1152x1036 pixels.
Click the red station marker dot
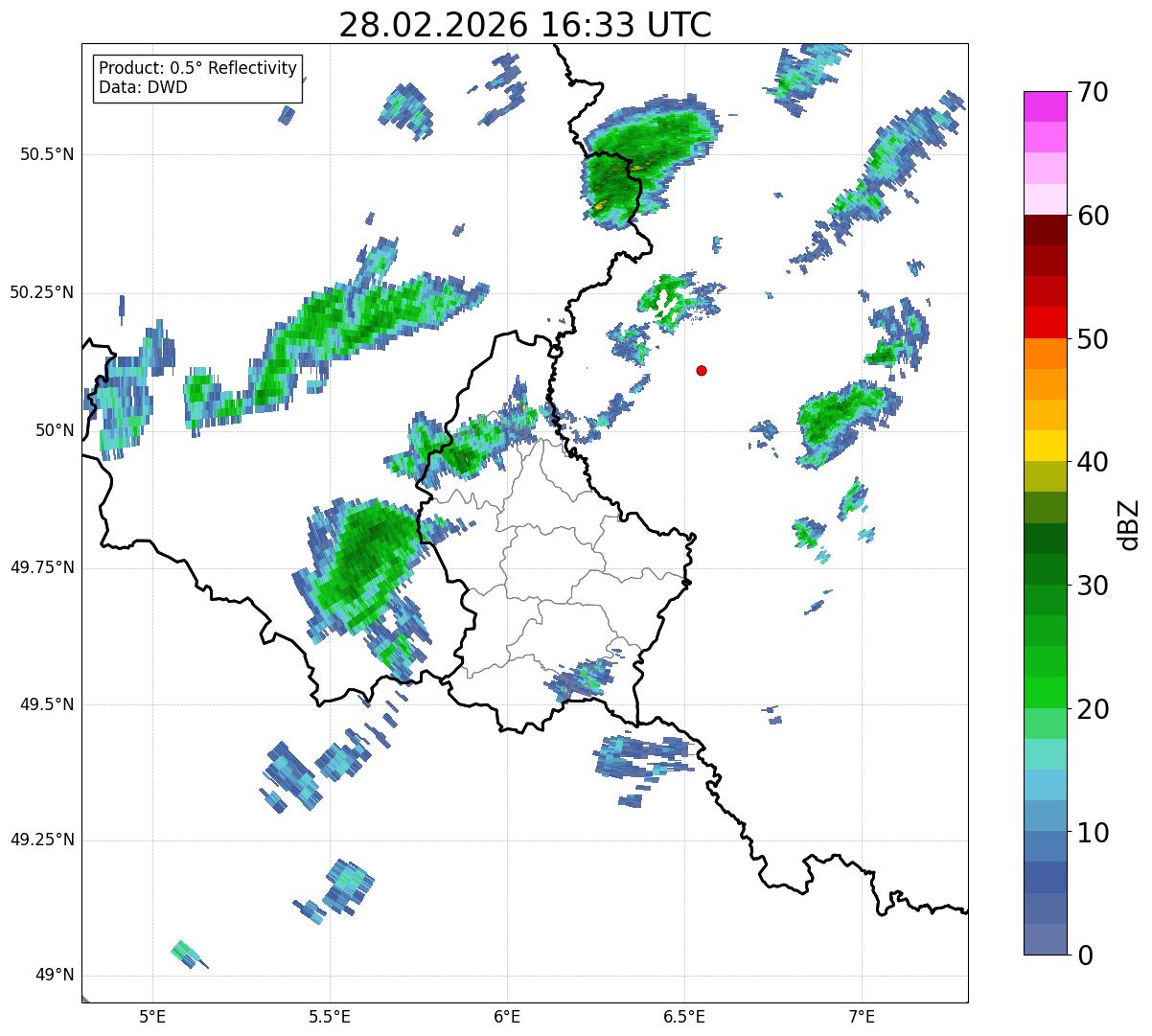click(x=702, y=370)
